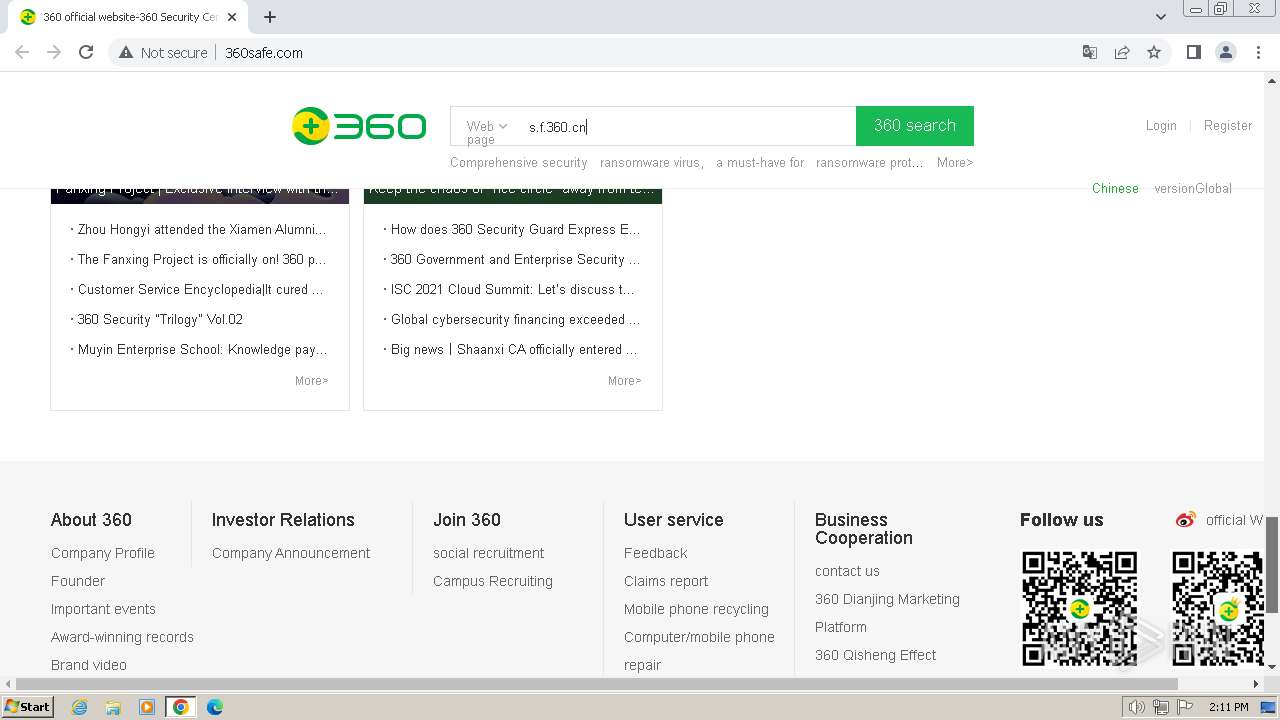Switch to Global version
The width and height of the screenshot is (1280, 720).
pos(1193,188)
